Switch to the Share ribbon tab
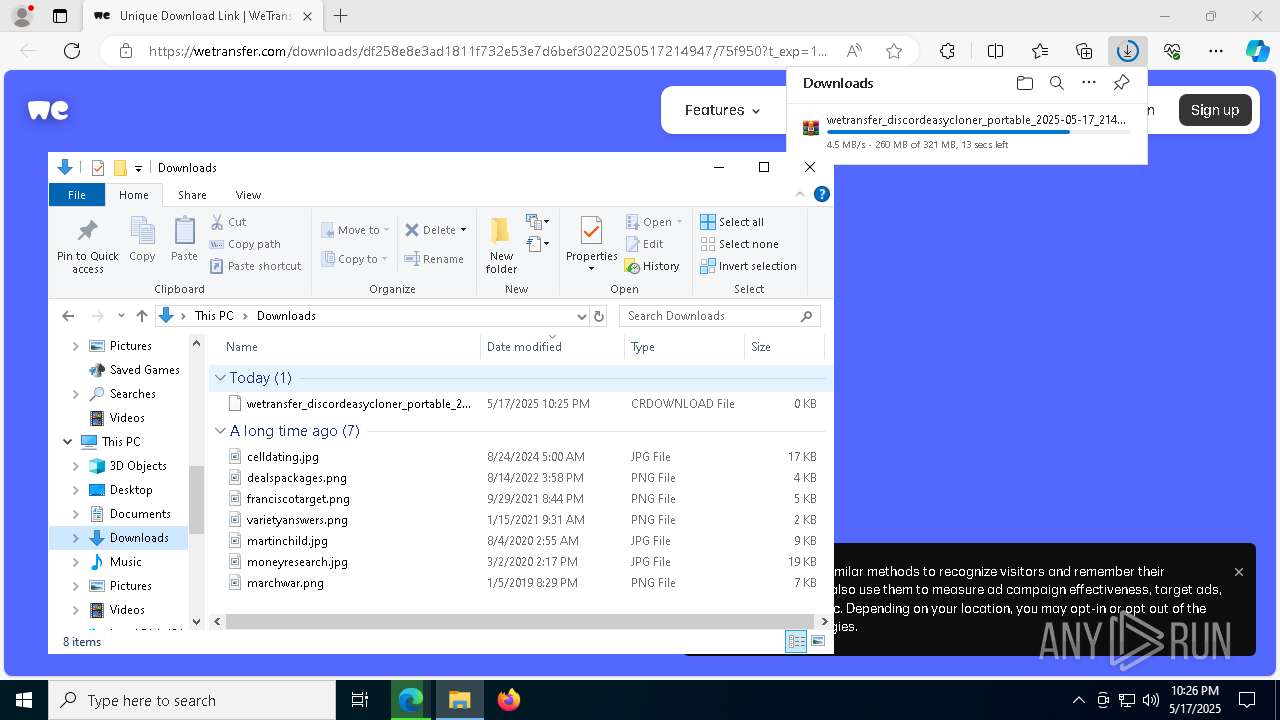The height and width of the screenshot is (720, 1280). (192, 195)
